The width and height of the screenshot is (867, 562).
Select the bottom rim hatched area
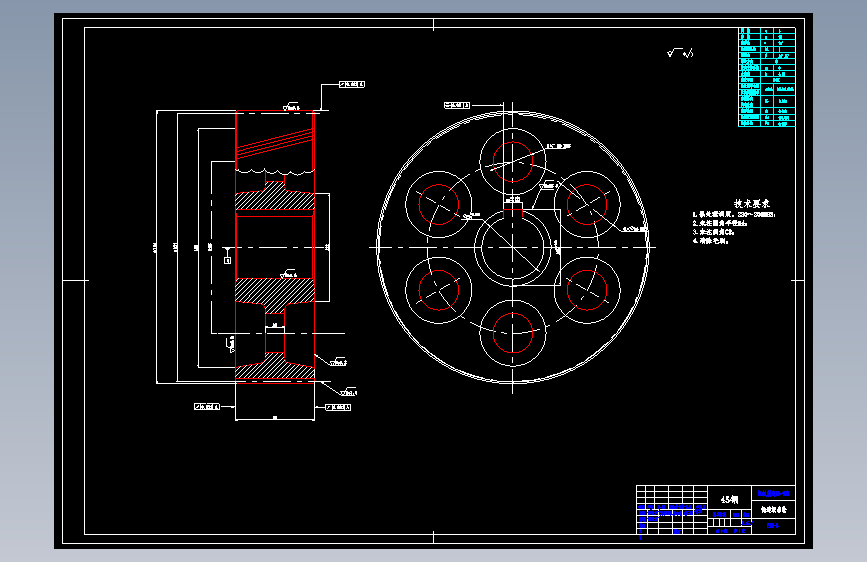(275, 367)
